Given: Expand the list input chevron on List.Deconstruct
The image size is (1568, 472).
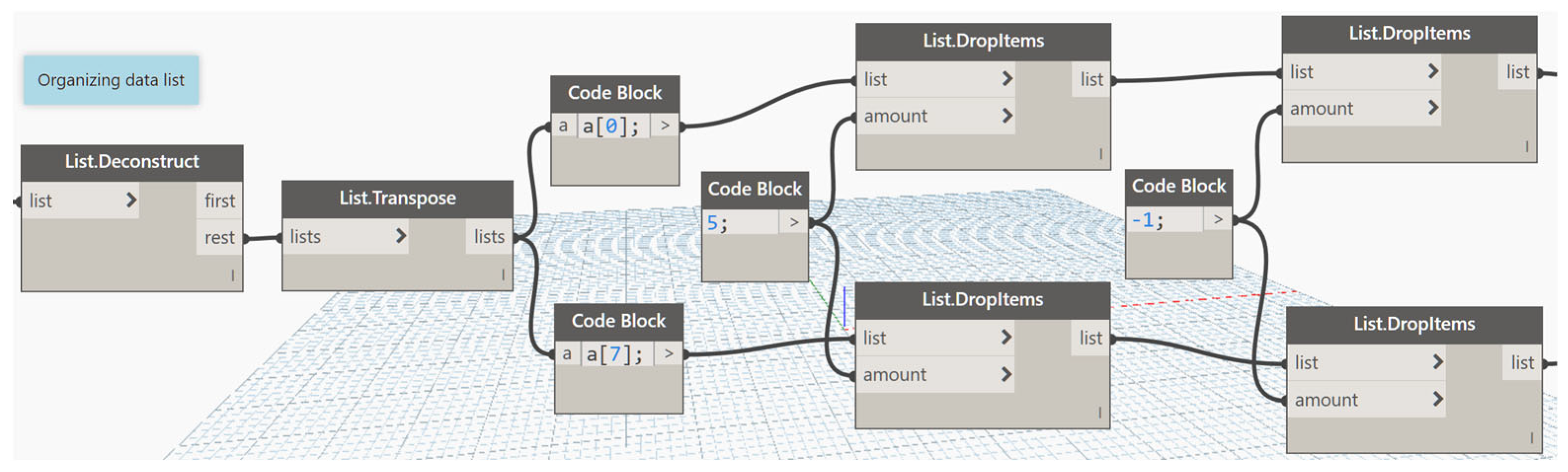Looking at the screenshot, I should pos(131,200).
